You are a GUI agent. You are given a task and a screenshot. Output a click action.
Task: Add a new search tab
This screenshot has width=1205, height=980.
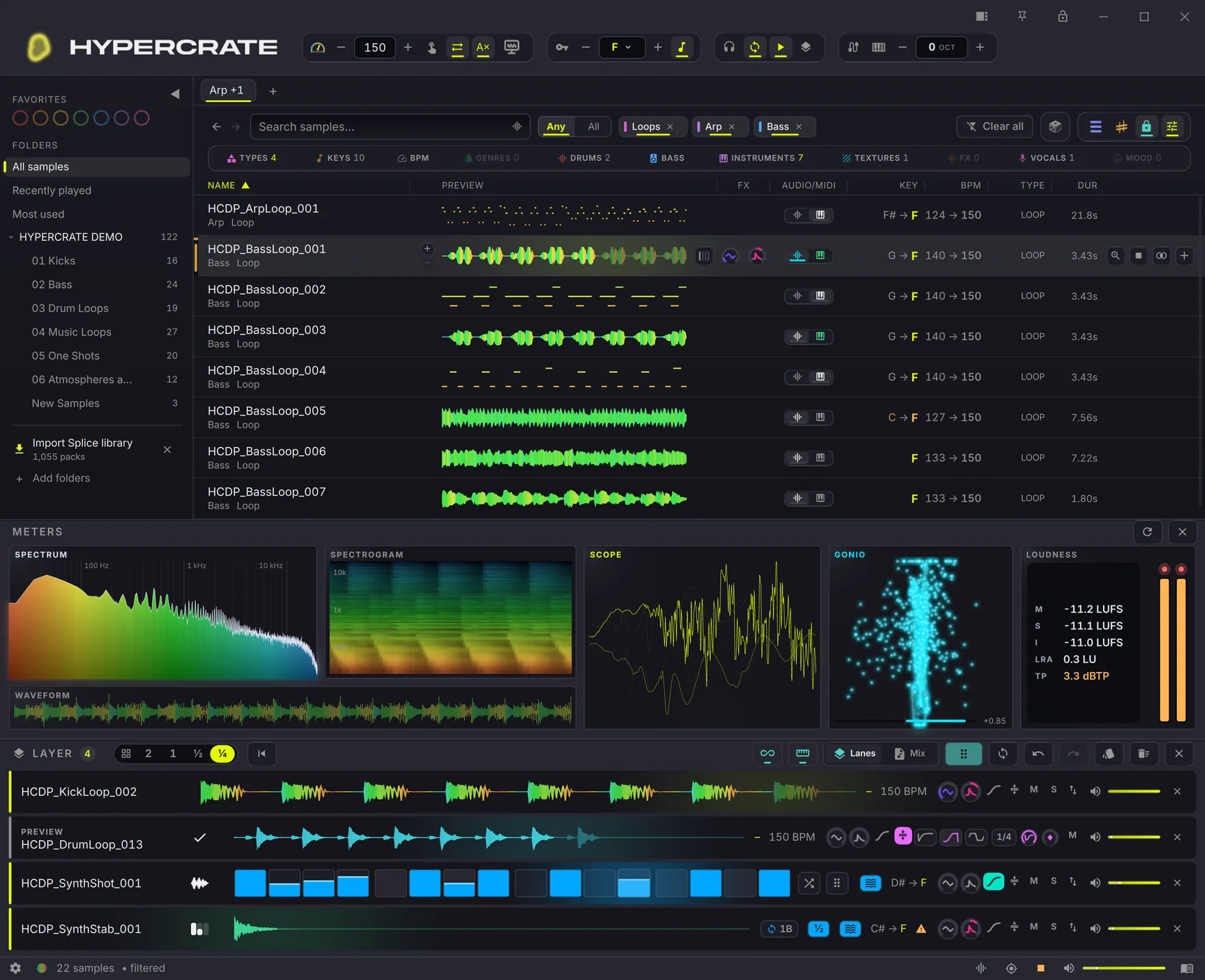click(x=273, y=91)
